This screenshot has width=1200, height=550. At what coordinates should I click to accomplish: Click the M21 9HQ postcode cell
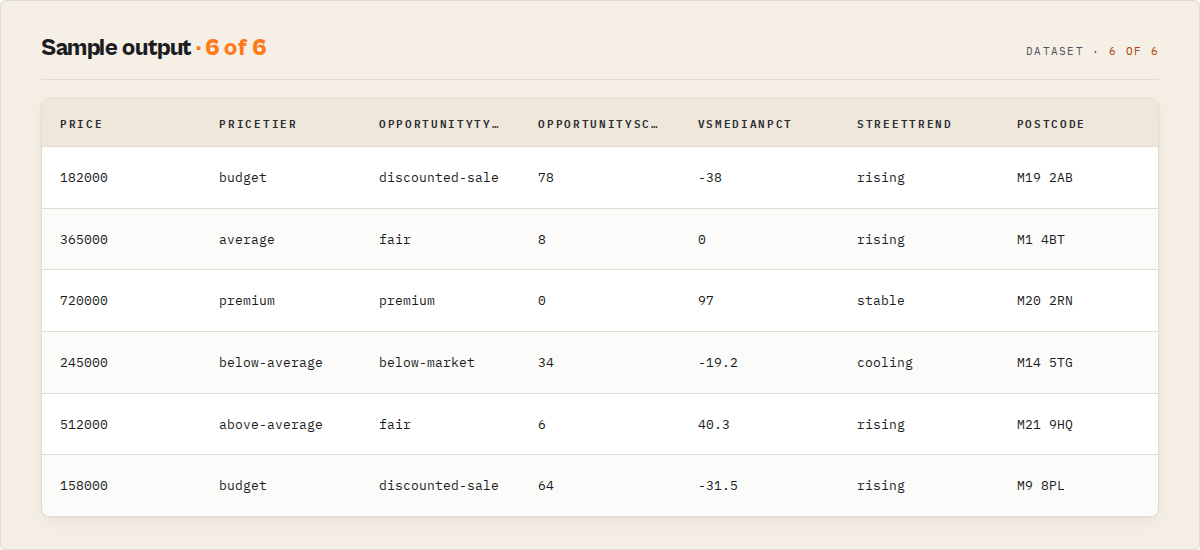point(1045,425)
